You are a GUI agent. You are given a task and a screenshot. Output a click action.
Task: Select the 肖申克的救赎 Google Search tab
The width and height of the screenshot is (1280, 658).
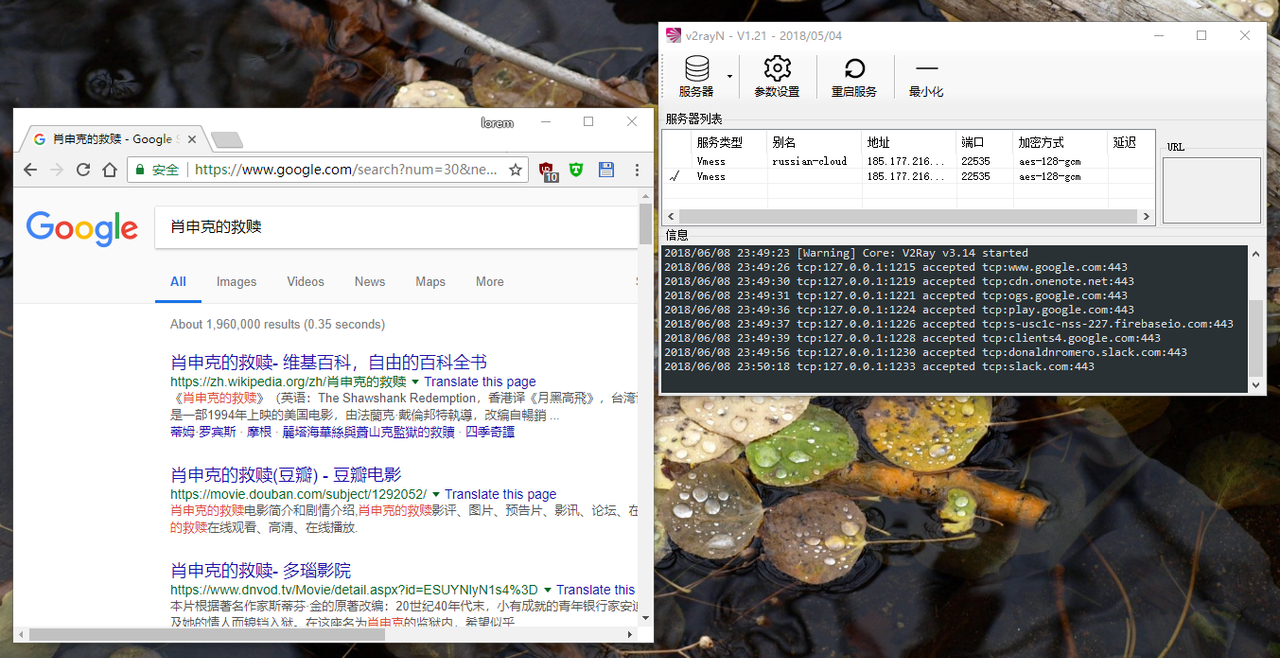pos(115,139)
